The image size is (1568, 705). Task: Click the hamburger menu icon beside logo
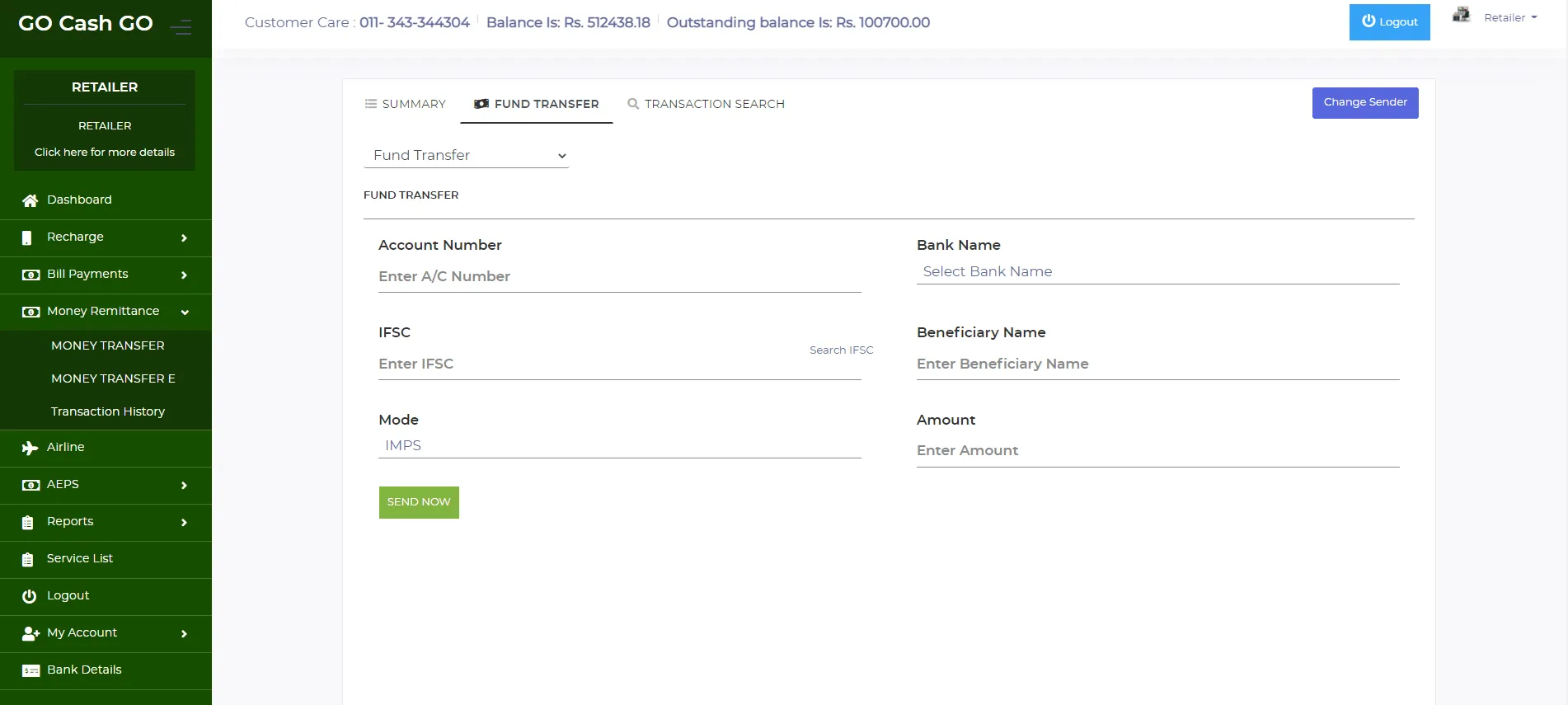(181, 27)
